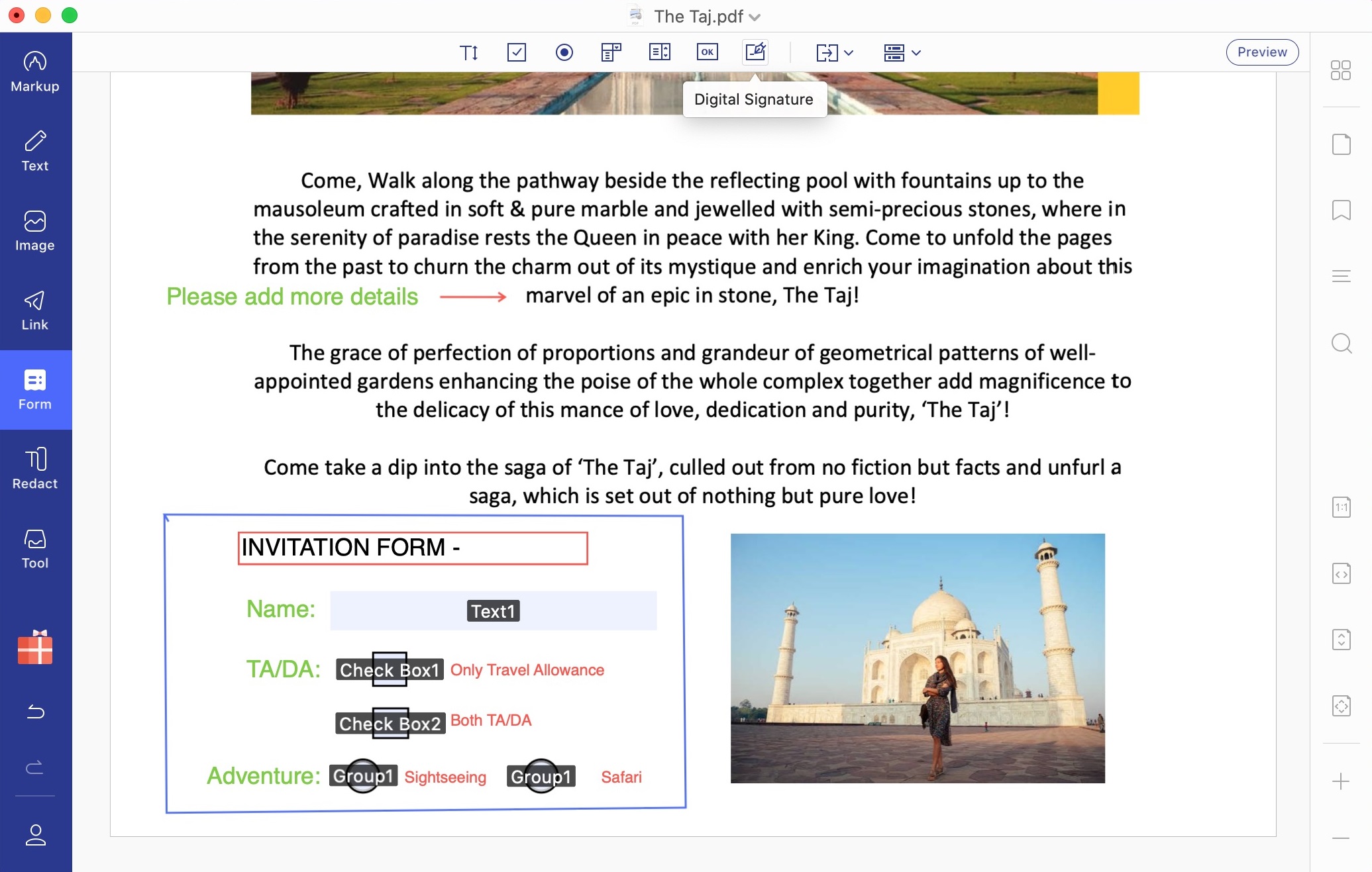
Task: Expand the grid layout panel dropdown
Action: click(916, 53)
